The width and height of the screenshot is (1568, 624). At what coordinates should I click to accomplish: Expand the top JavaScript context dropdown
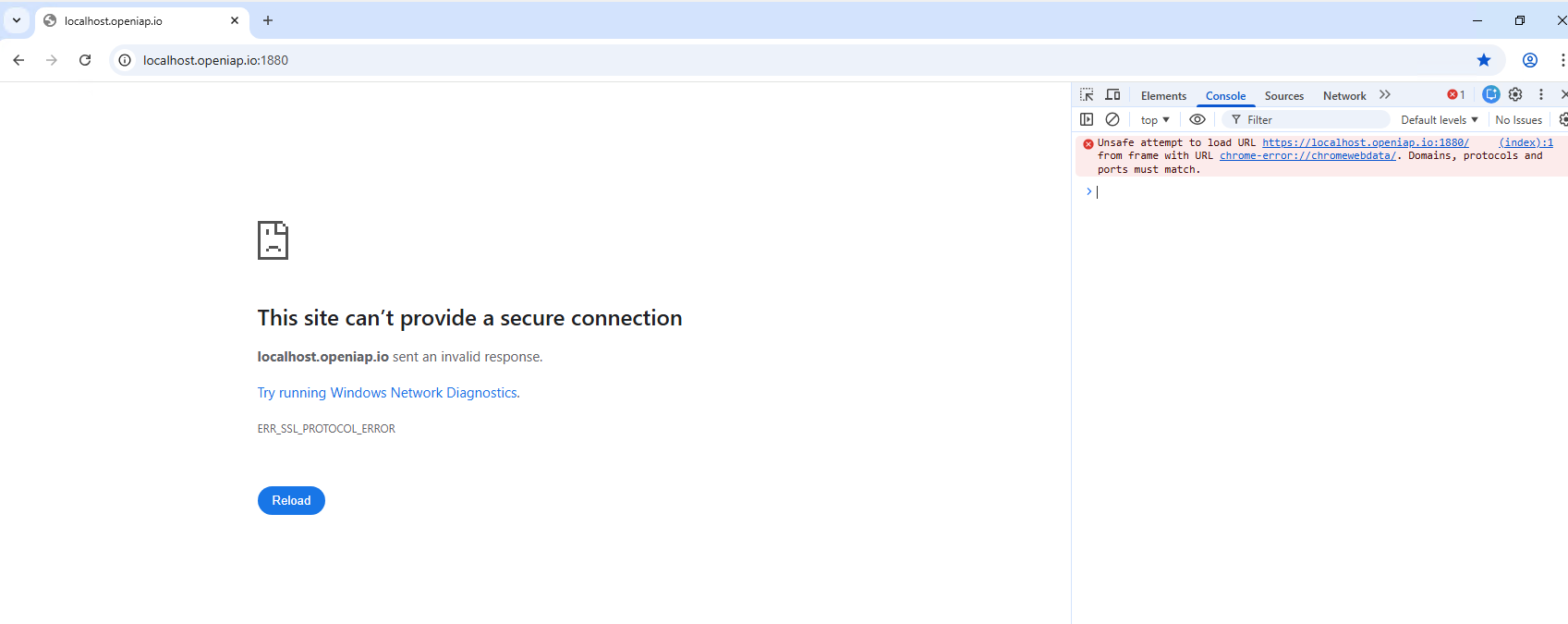[x=1155, y=120]
